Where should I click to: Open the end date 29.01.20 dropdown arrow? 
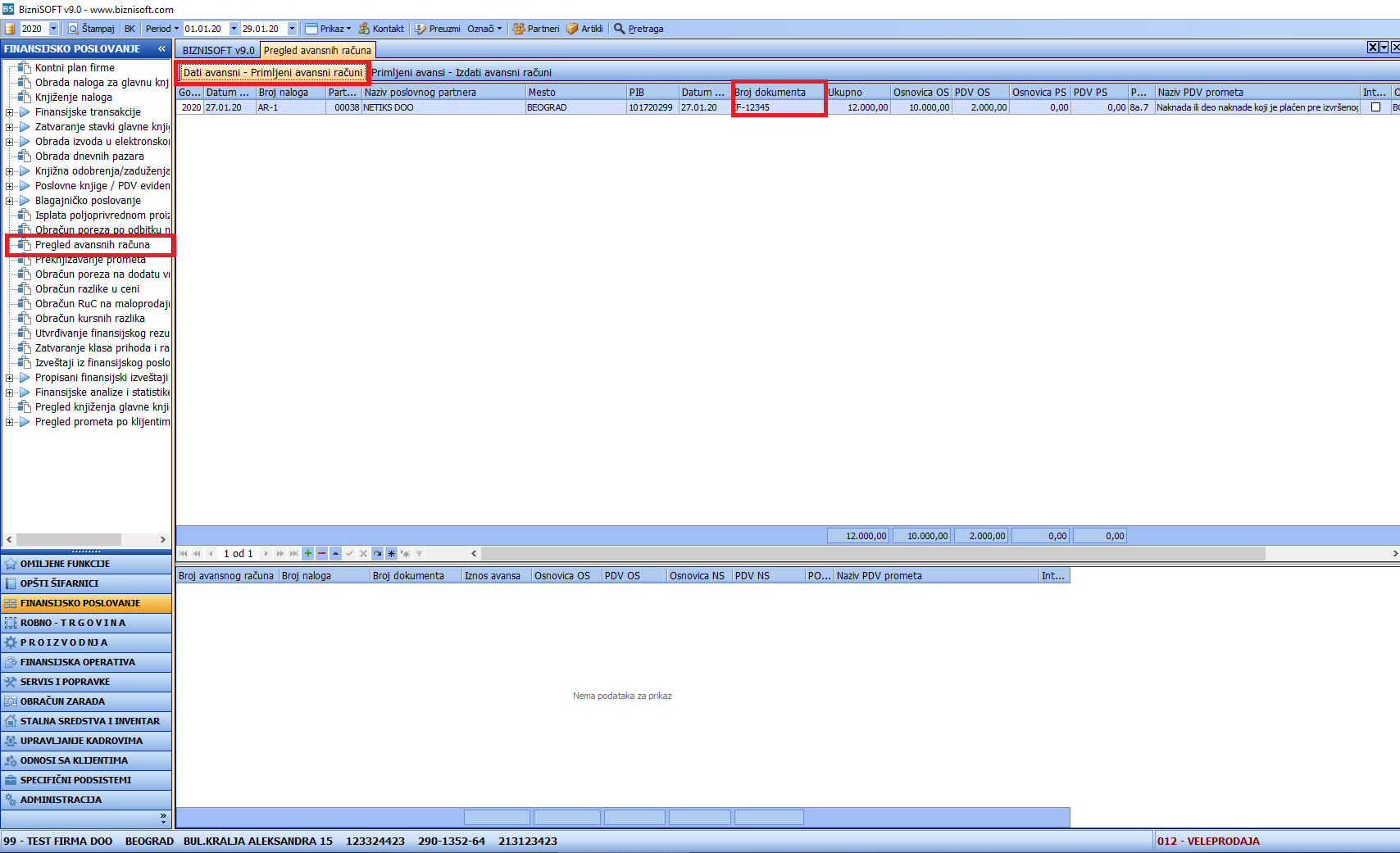[292, 29]
